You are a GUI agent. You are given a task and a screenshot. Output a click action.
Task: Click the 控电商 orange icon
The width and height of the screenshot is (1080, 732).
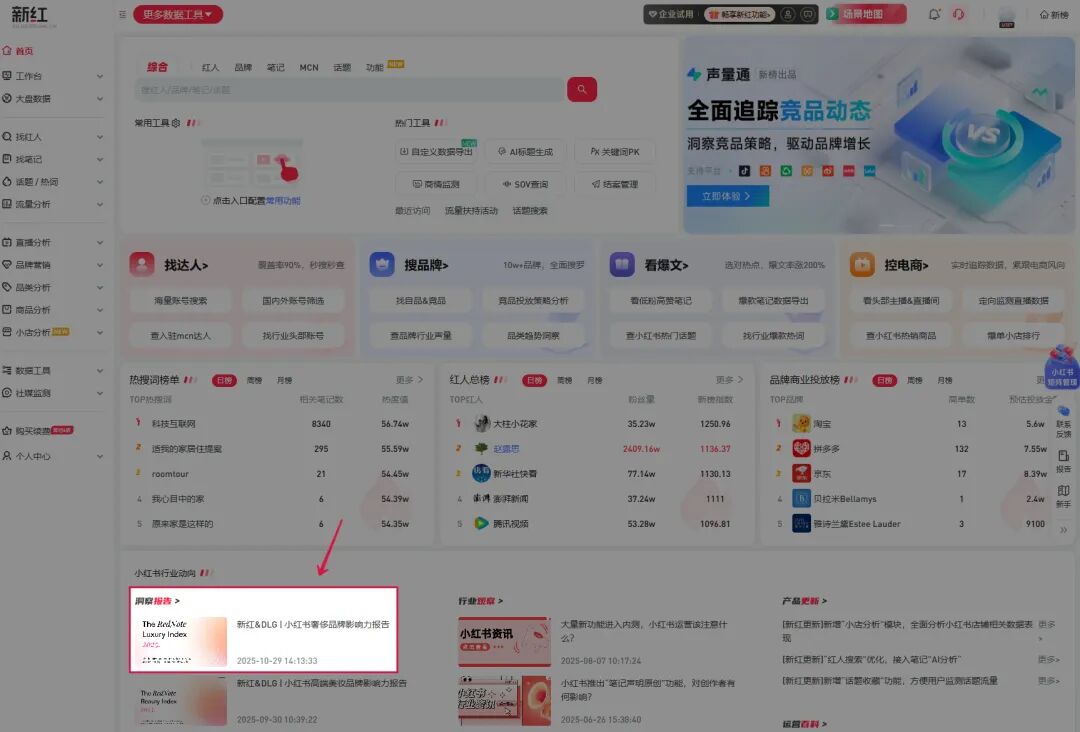tap(862, 264)
